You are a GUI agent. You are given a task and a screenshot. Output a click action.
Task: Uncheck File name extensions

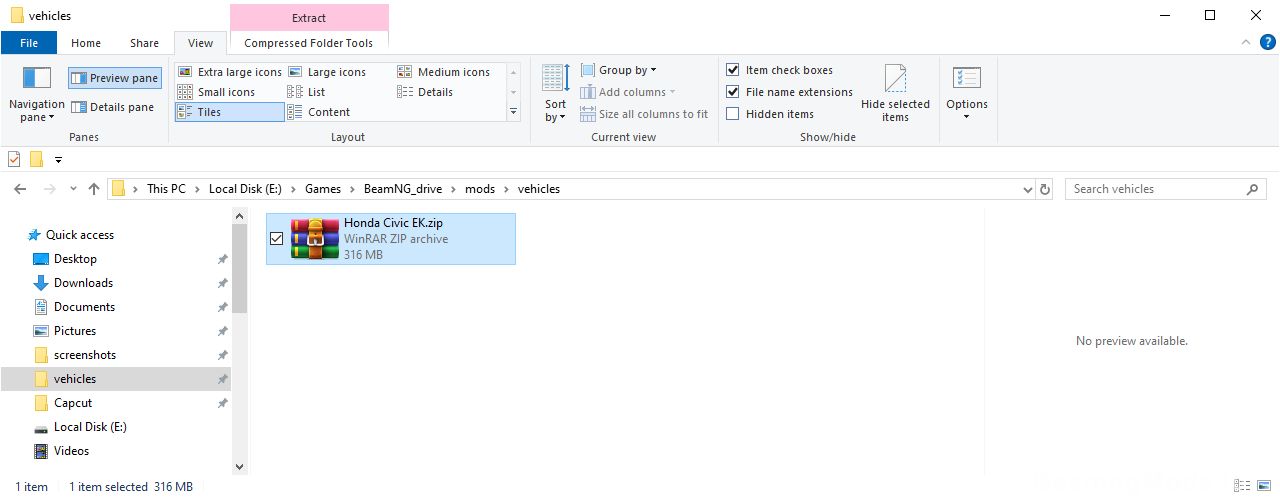789,92
